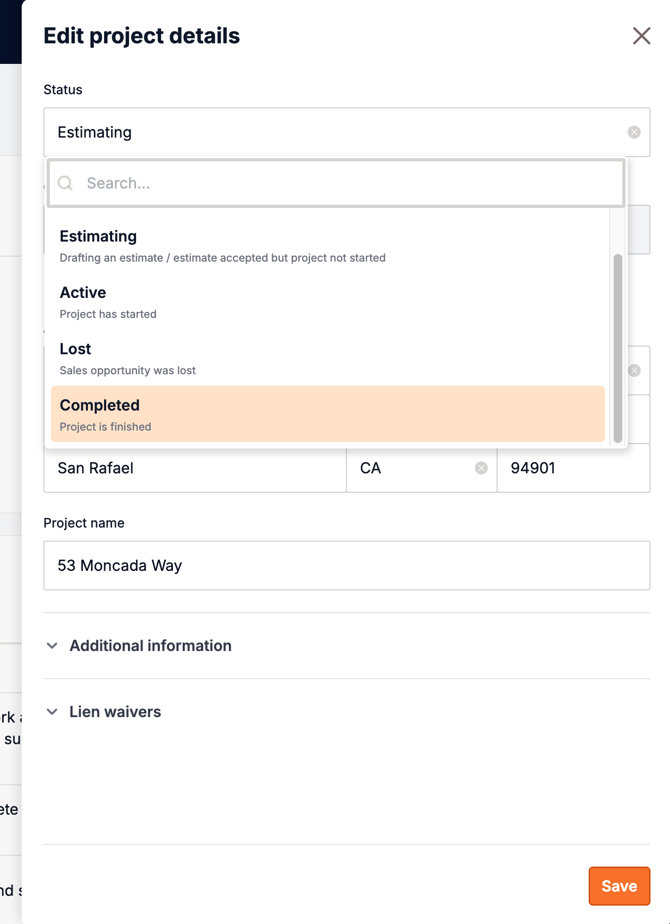
Task: Click the Additional information chevron icon
Action: (52, 646)
